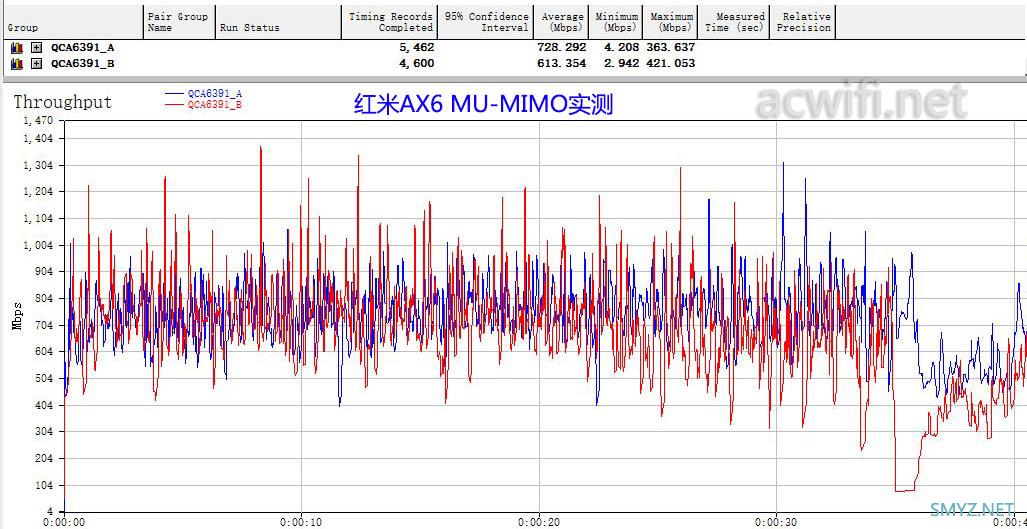Click the 1,470 axis maximum label
Screen dimensions: 1027x529
tap(40, 120)
